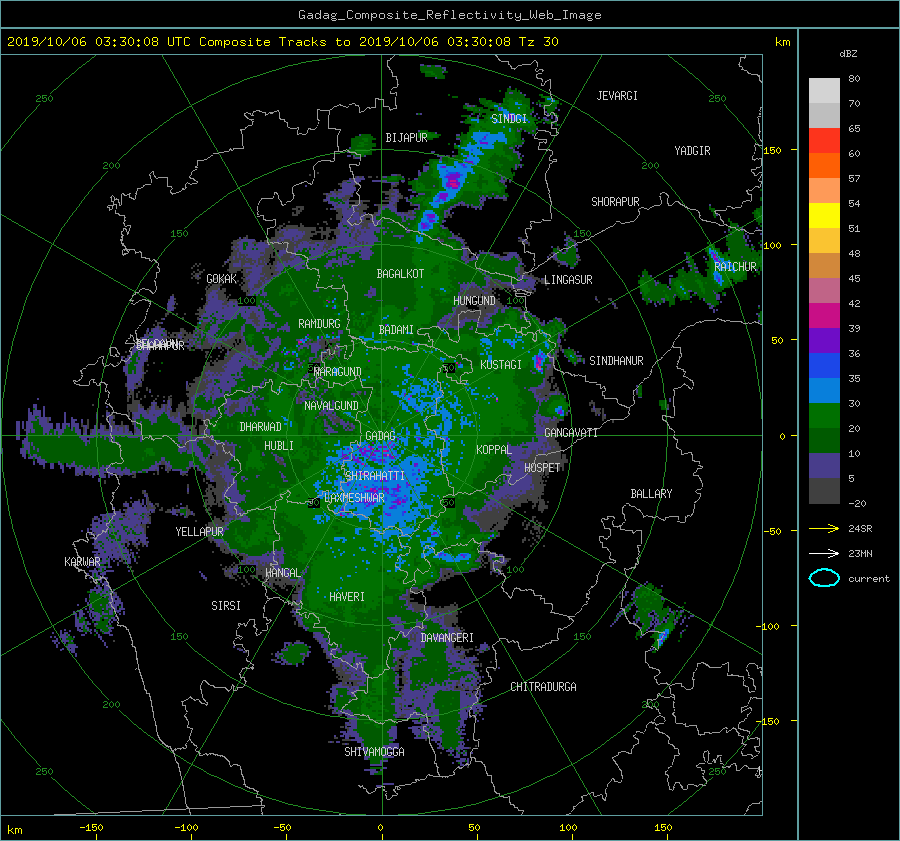This screenshot has width=900, height=841.
Task: Click the RAICHUR location label
Action: click(x=735, y=267)
